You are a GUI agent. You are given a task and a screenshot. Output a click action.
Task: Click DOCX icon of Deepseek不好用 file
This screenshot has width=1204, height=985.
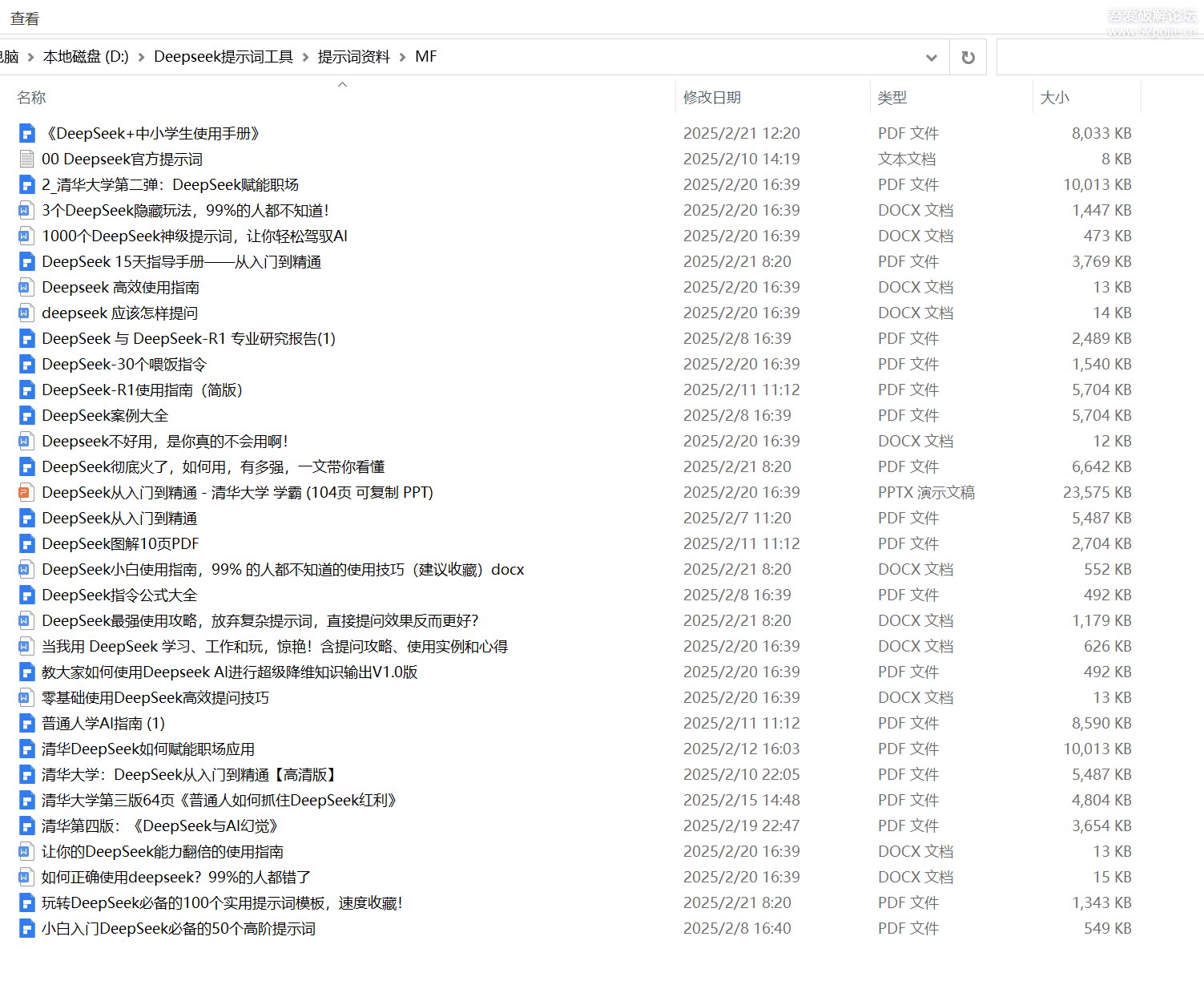[x=26, y=441]
